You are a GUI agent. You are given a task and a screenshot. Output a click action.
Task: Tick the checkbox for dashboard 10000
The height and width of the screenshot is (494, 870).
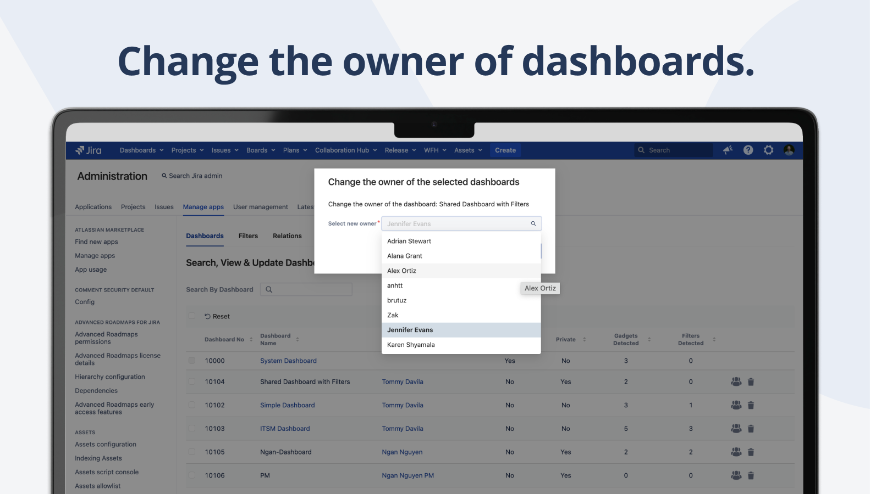point(191,361)
